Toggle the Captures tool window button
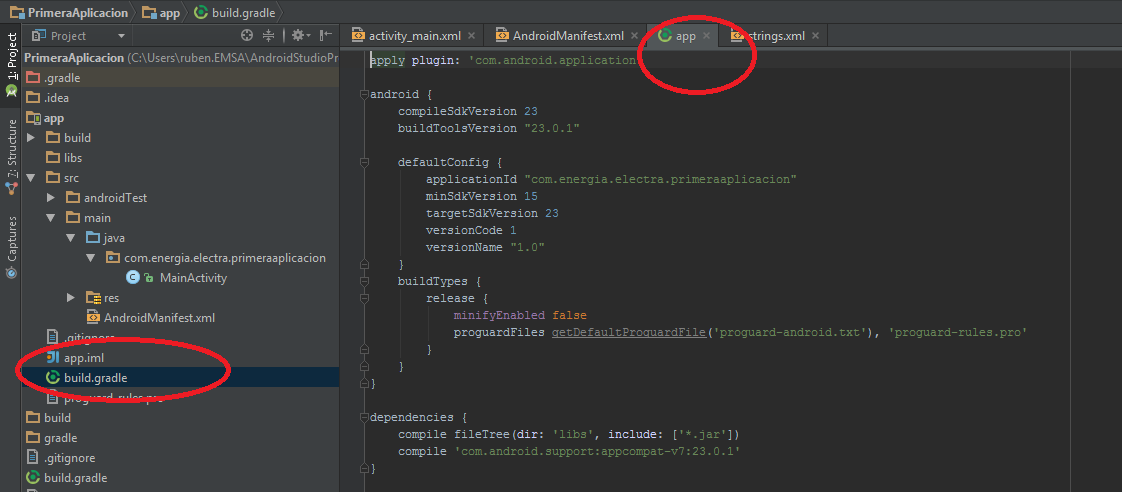This screenshot has width=1122, height=492. (x=11, y=247)
